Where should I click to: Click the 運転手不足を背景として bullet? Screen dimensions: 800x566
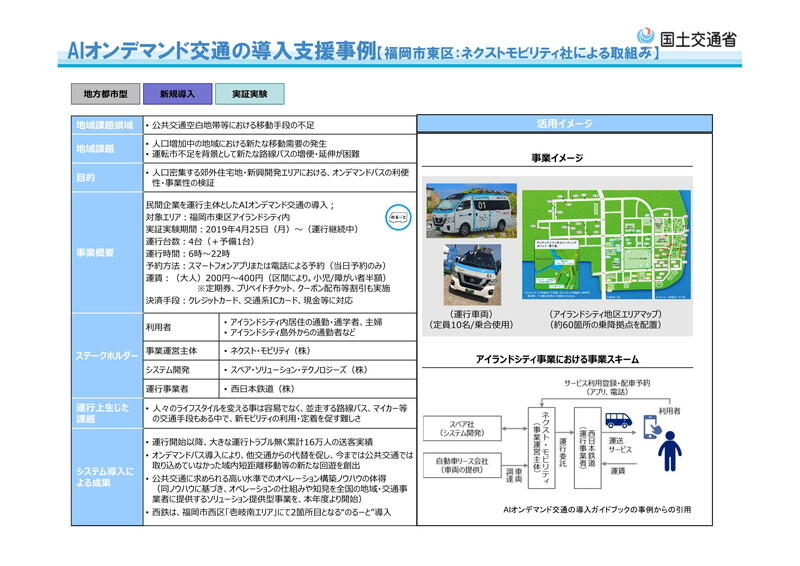tap(256, 154)
